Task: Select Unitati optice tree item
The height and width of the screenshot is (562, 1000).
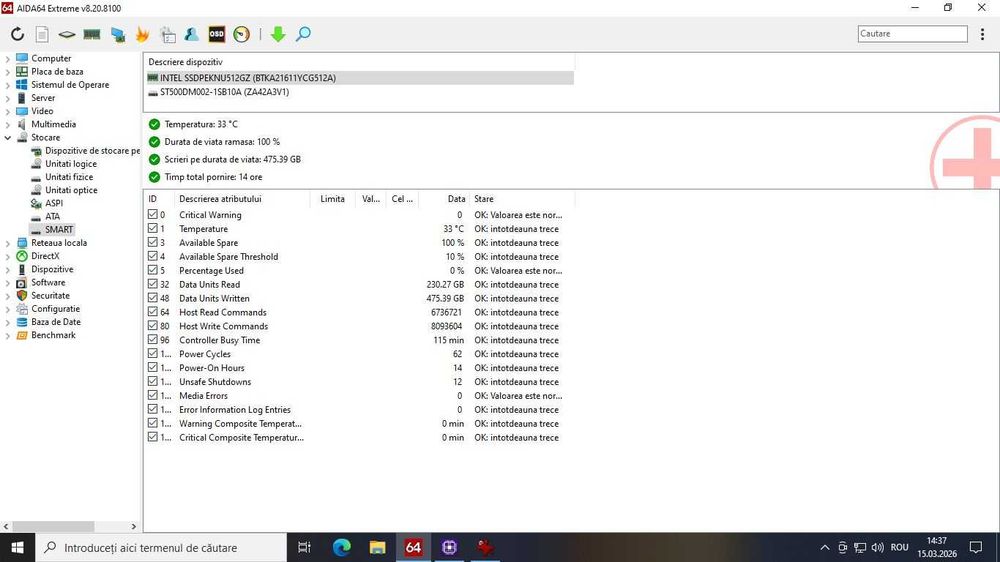Action: tap(71, 190)
